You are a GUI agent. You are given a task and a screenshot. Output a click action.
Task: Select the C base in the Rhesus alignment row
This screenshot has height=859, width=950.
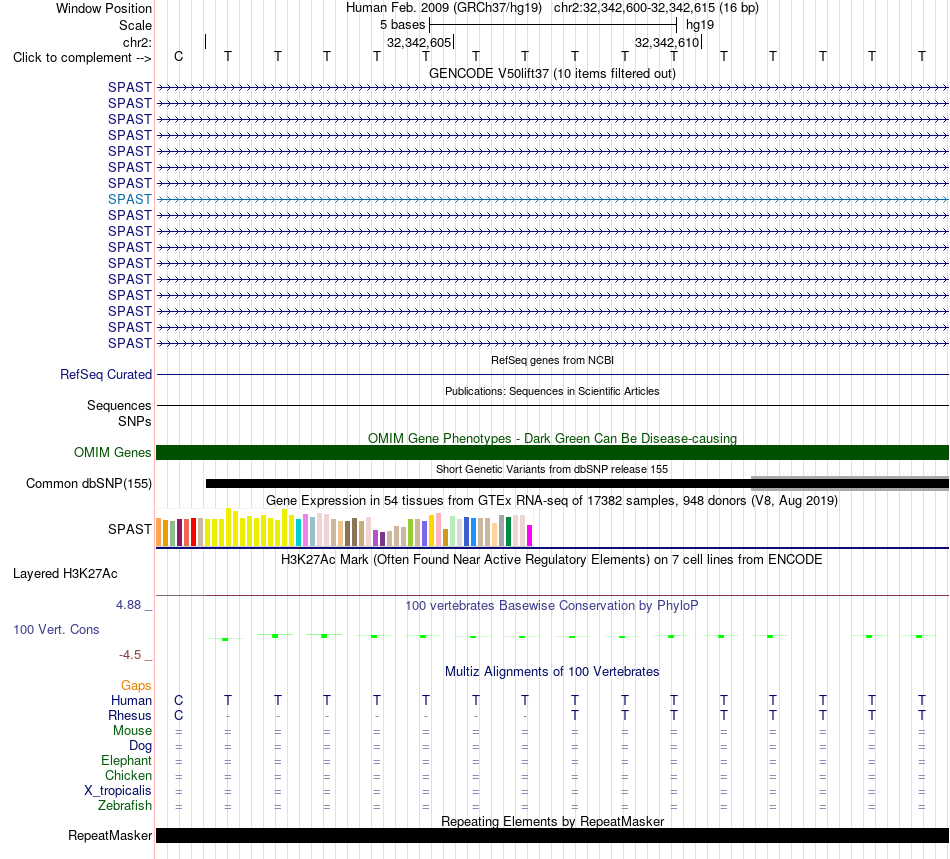click(x=178, y=715)
